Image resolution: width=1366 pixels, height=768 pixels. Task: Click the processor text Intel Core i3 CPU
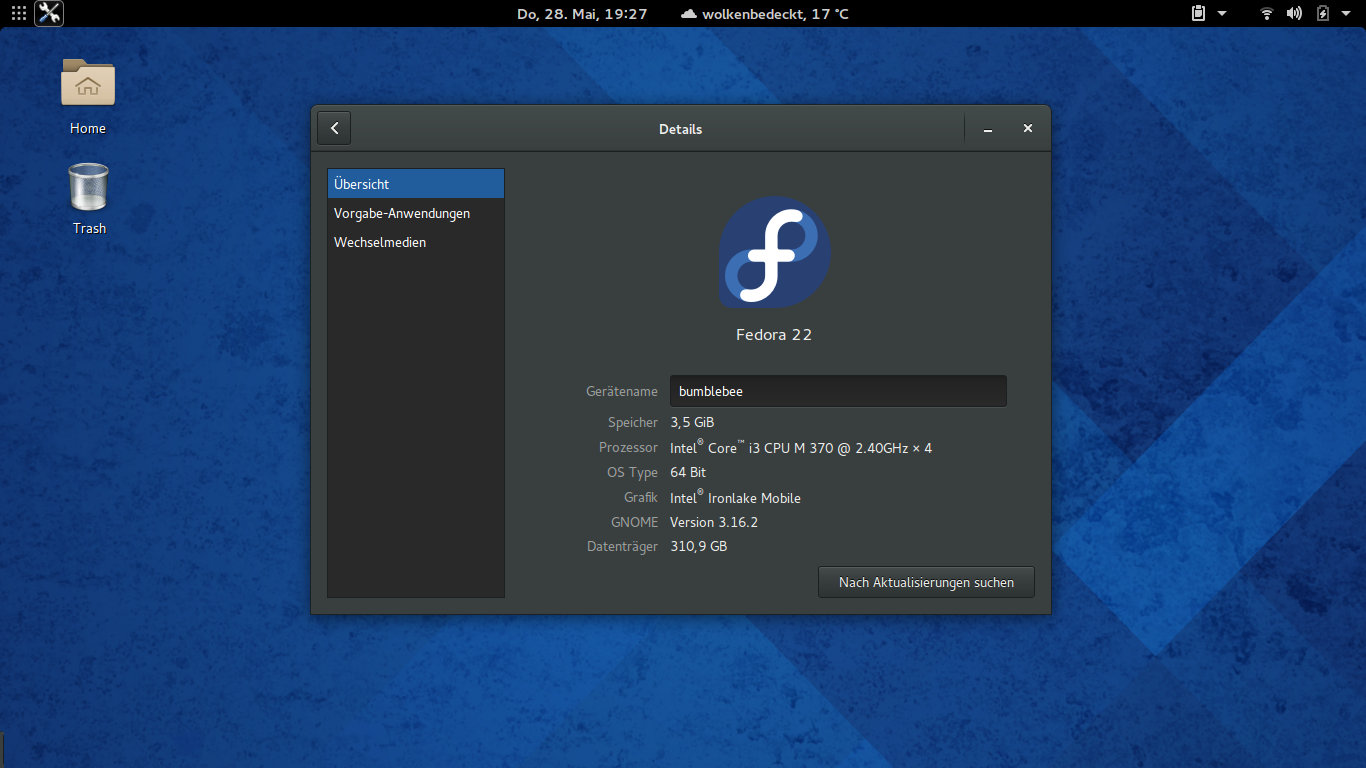coord(801,447)
